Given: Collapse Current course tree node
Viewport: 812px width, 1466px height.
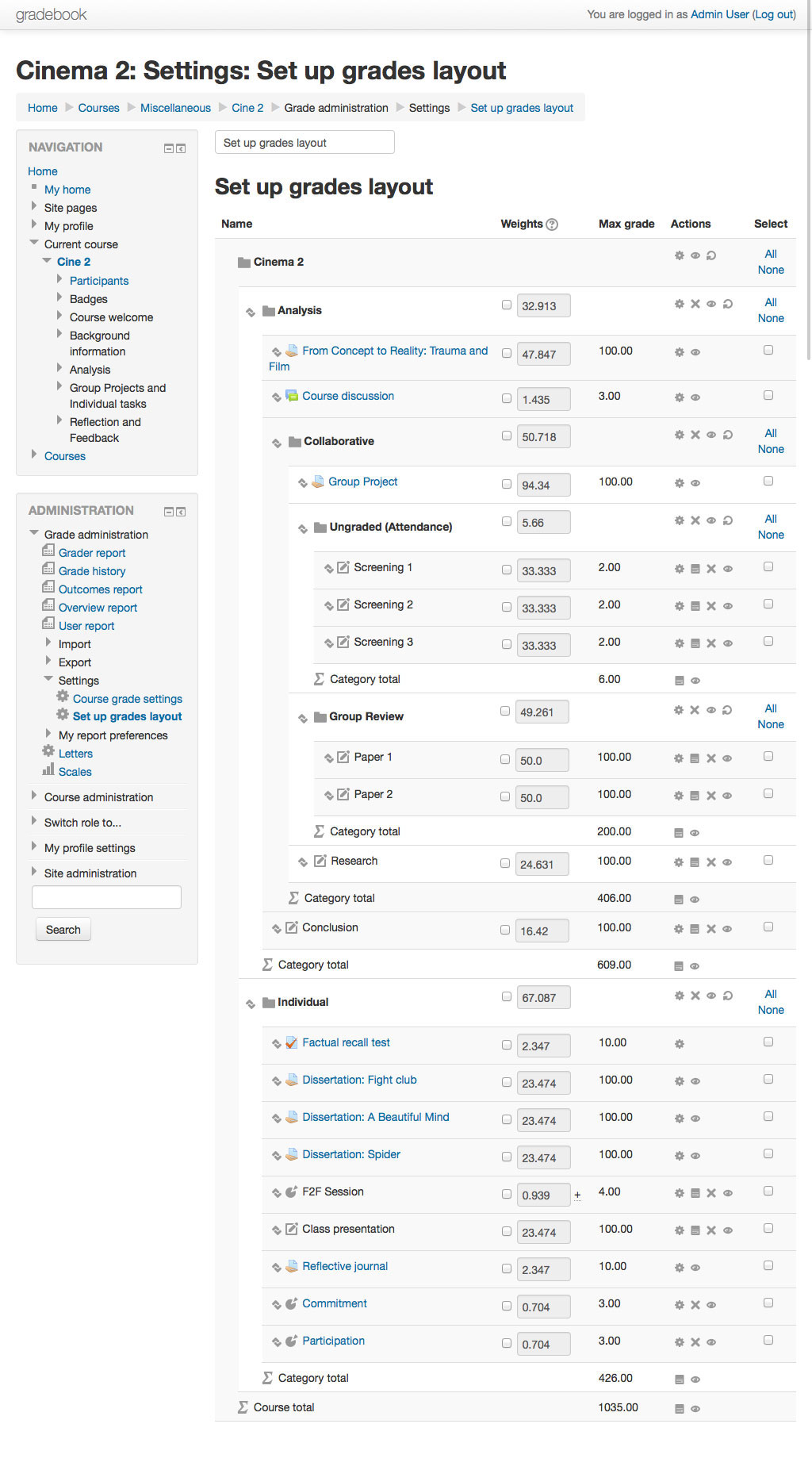Looking at the screenshot, I should [x=34, y=243].
